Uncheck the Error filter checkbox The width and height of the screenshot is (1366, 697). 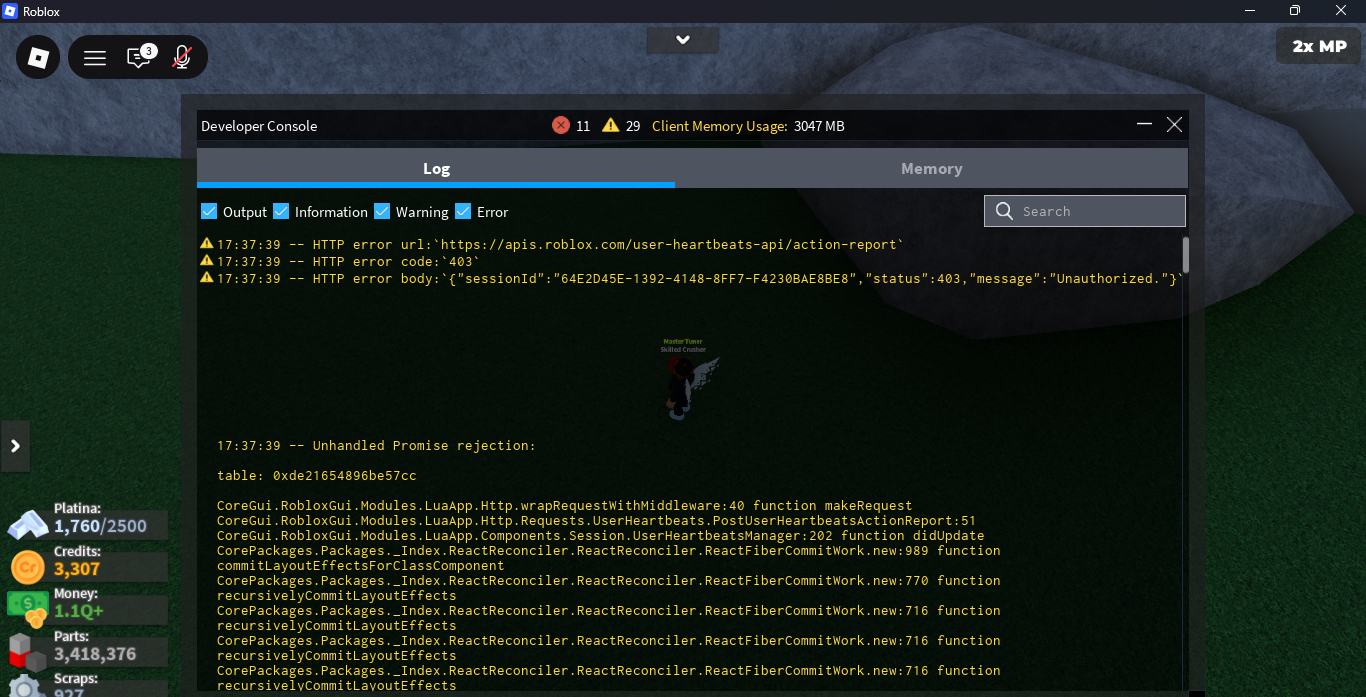click(x=463, y=211)
